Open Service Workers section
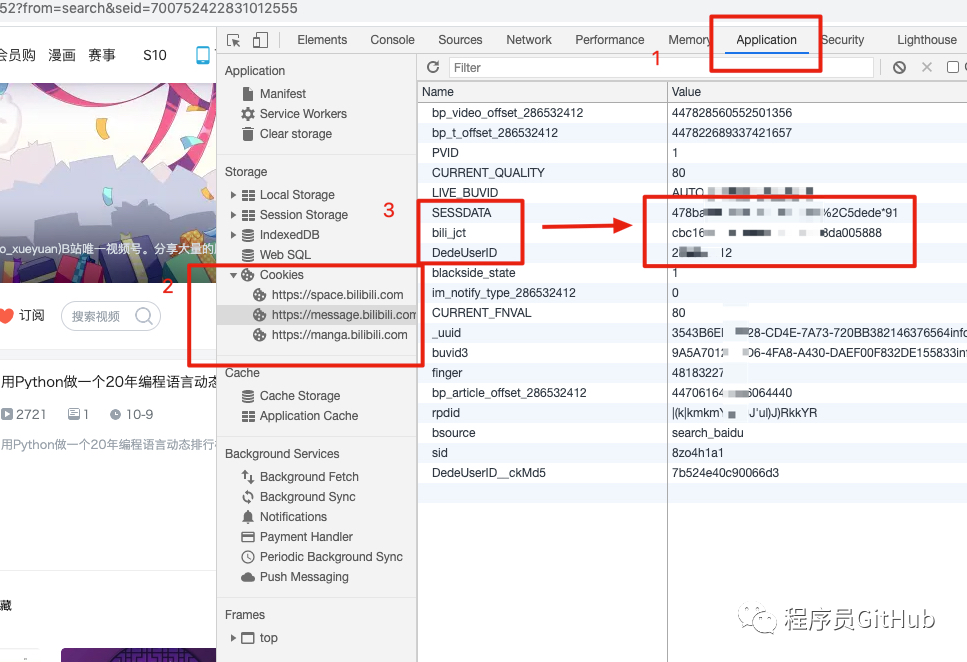The height and width of the screenshot is (662, 967). [x=303, y=114]
